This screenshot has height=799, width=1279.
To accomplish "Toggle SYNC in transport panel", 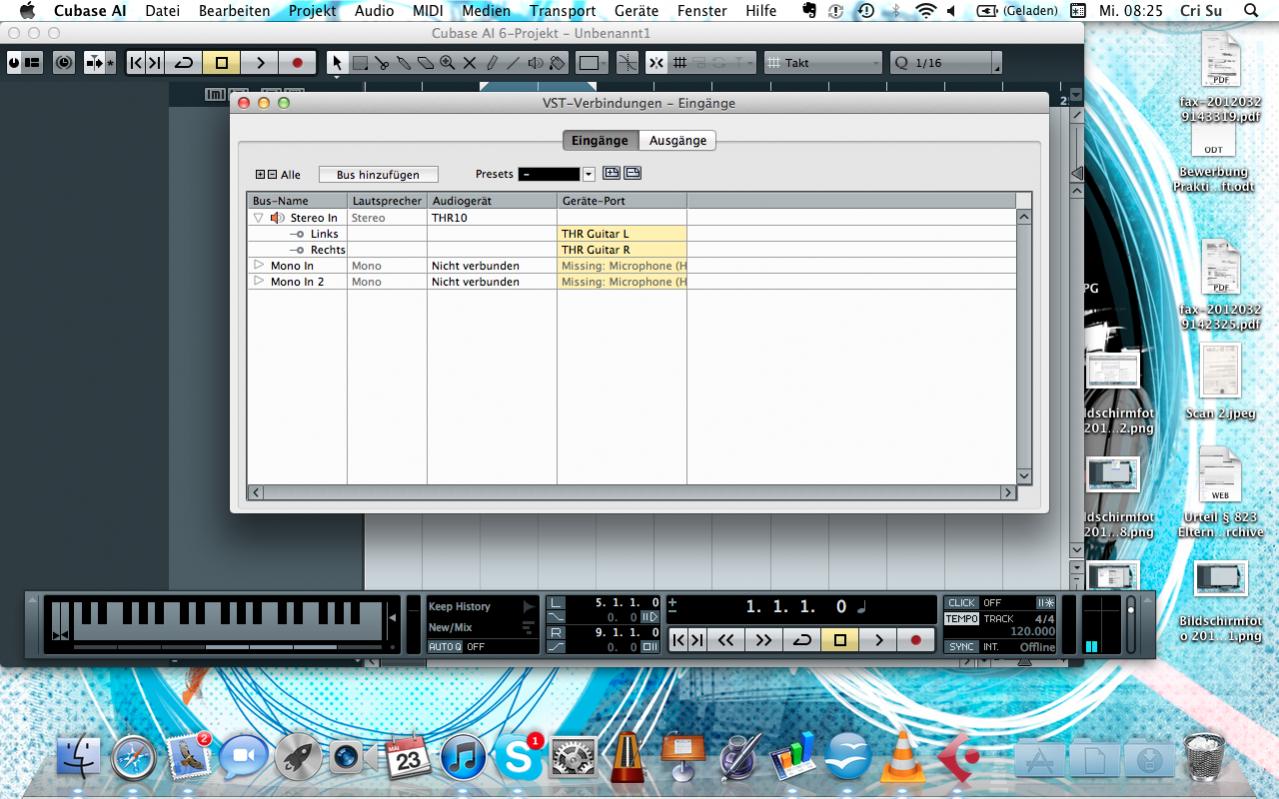I will [961, 647].
